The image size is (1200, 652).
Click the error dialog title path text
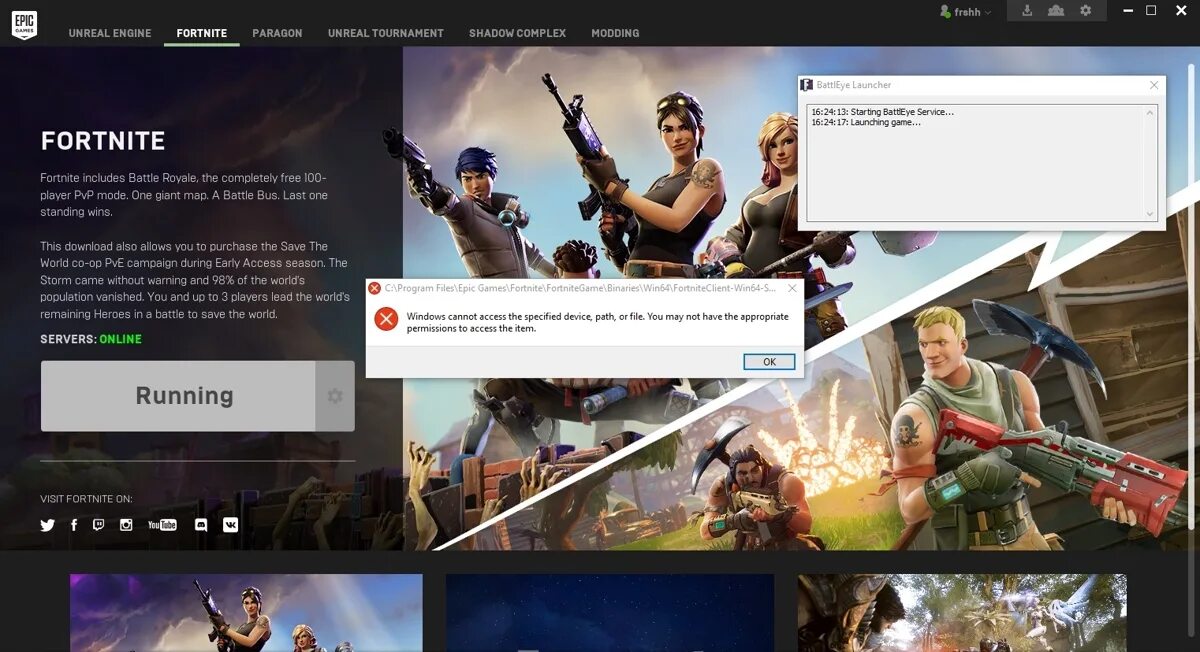tap(580, 288)
